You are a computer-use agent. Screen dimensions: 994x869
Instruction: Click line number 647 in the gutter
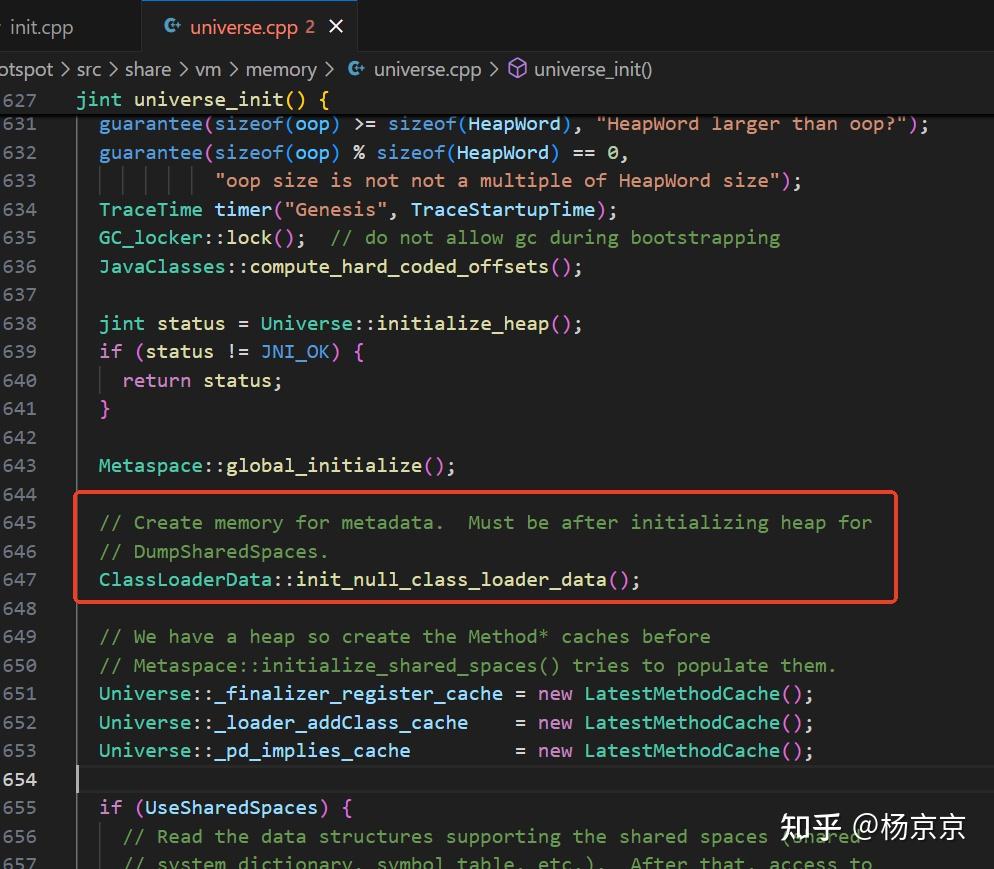[x=20, y=580]
